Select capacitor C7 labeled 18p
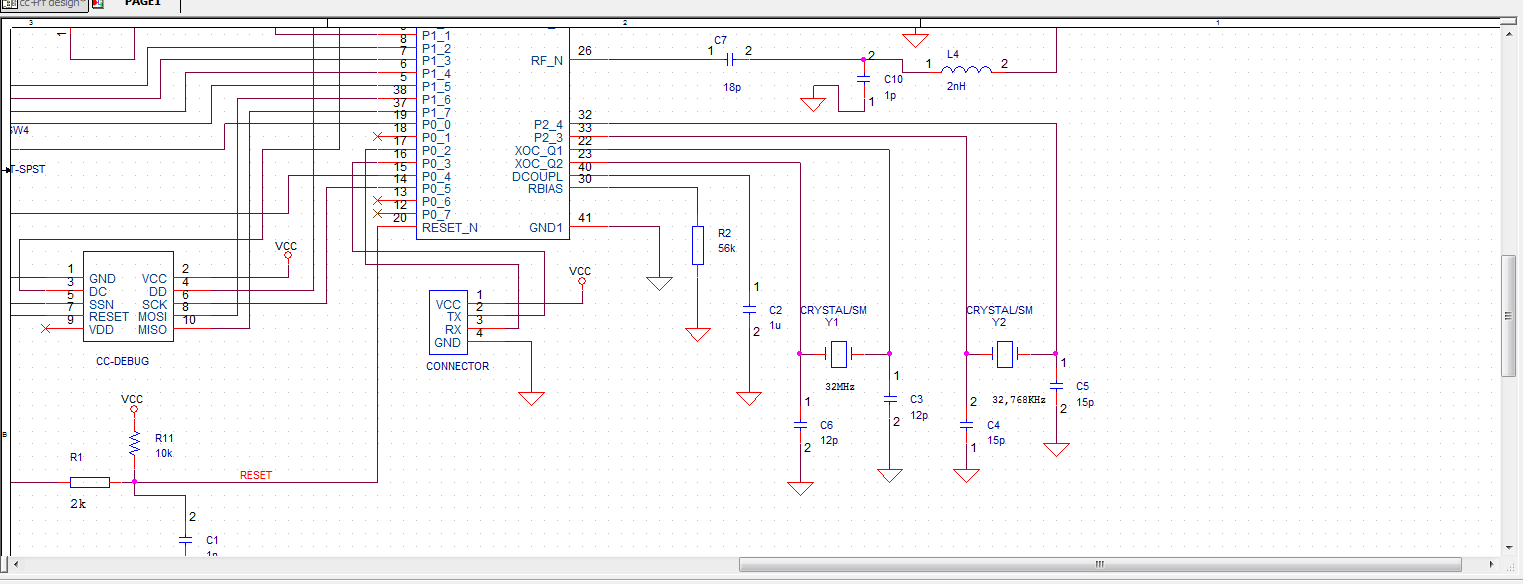 click(731, 60)
